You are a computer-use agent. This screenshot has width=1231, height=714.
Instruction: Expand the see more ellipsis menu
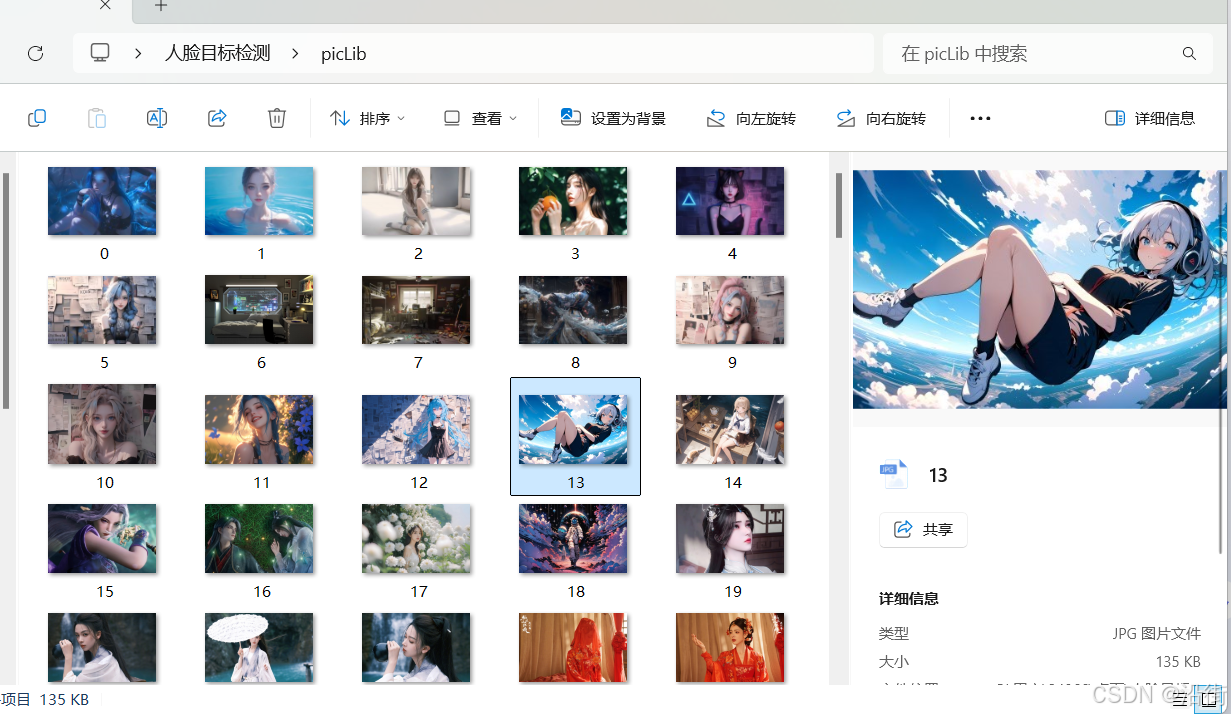point(980,118)
